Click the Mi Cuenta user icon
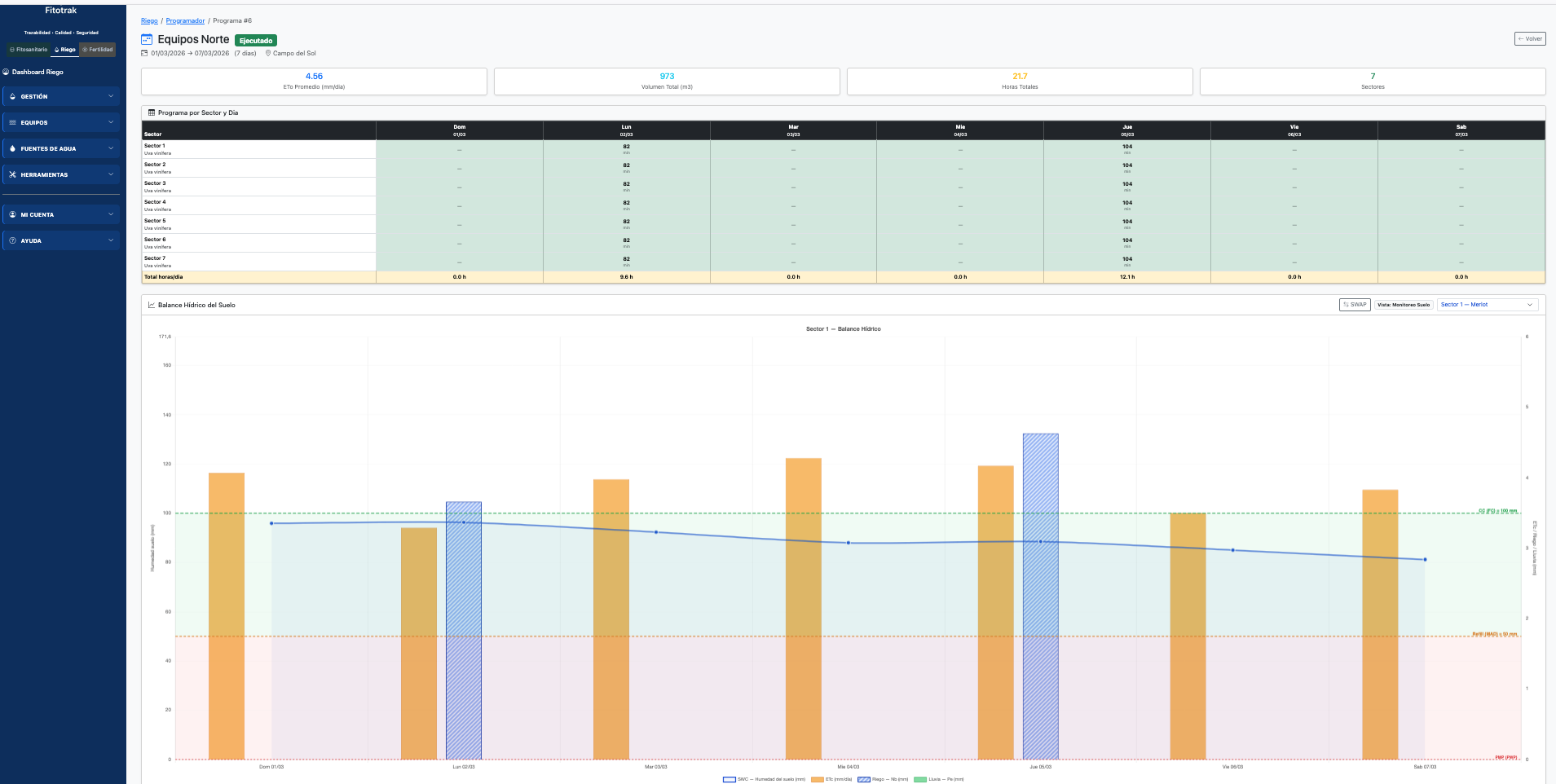 coord(12,214)
